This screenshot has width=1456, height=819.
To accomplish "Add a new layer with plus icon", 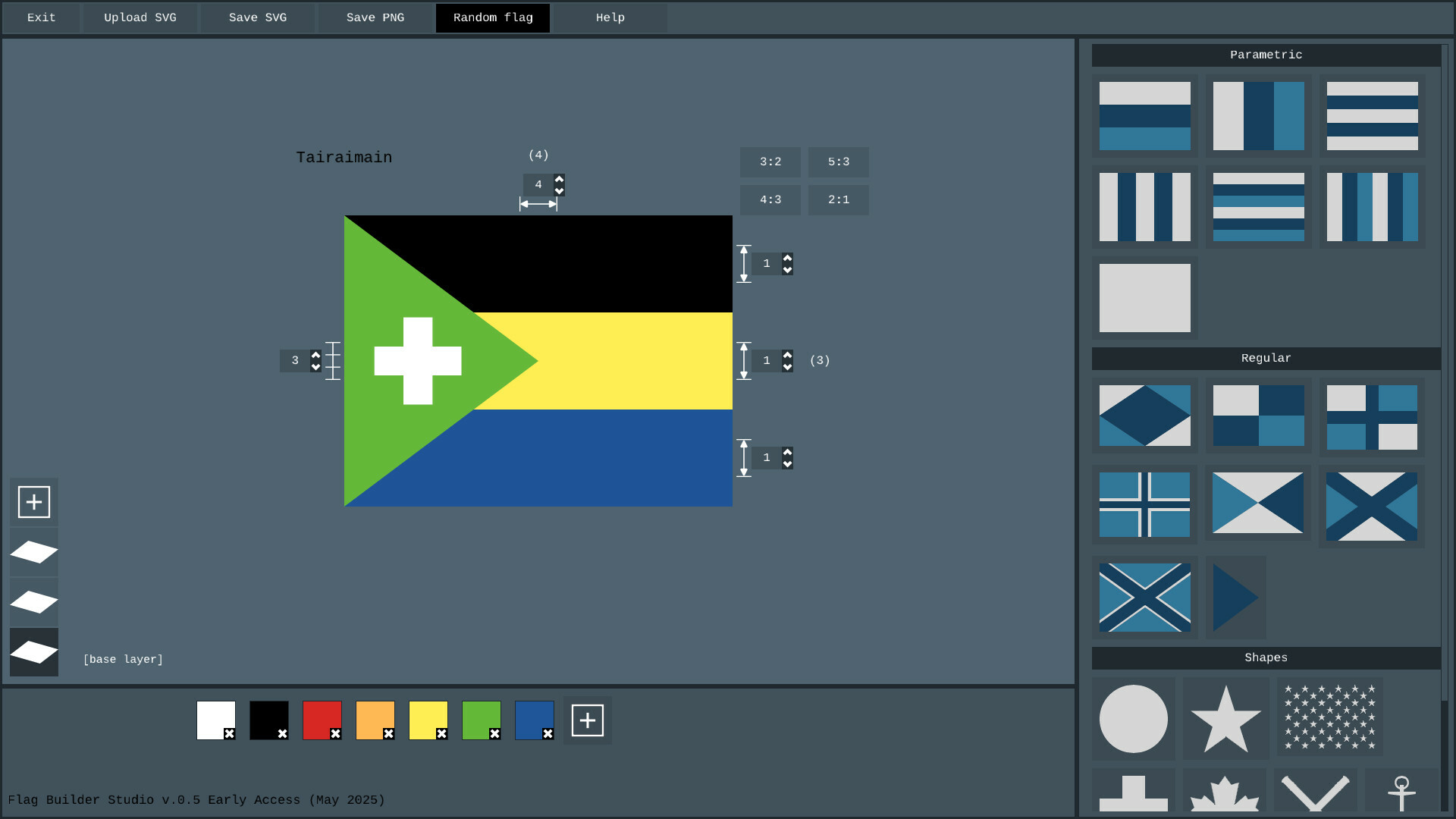I will (34, 502).
